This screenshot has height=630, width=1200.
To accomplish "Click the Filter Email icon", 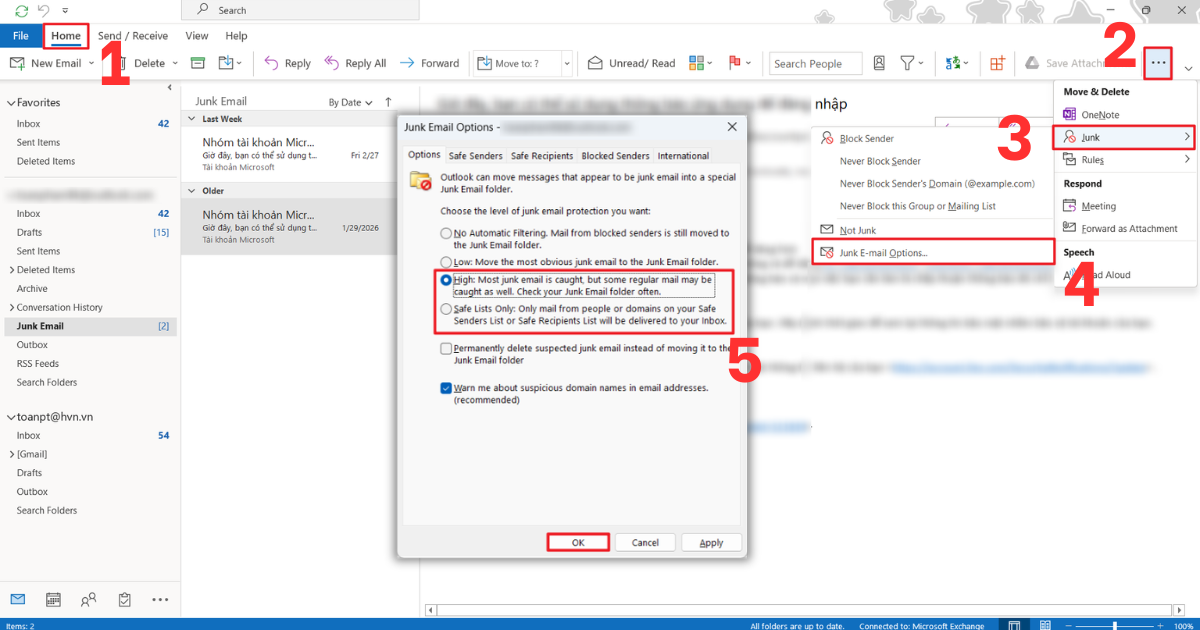I will pyautogui.click(x=908, y=62).
